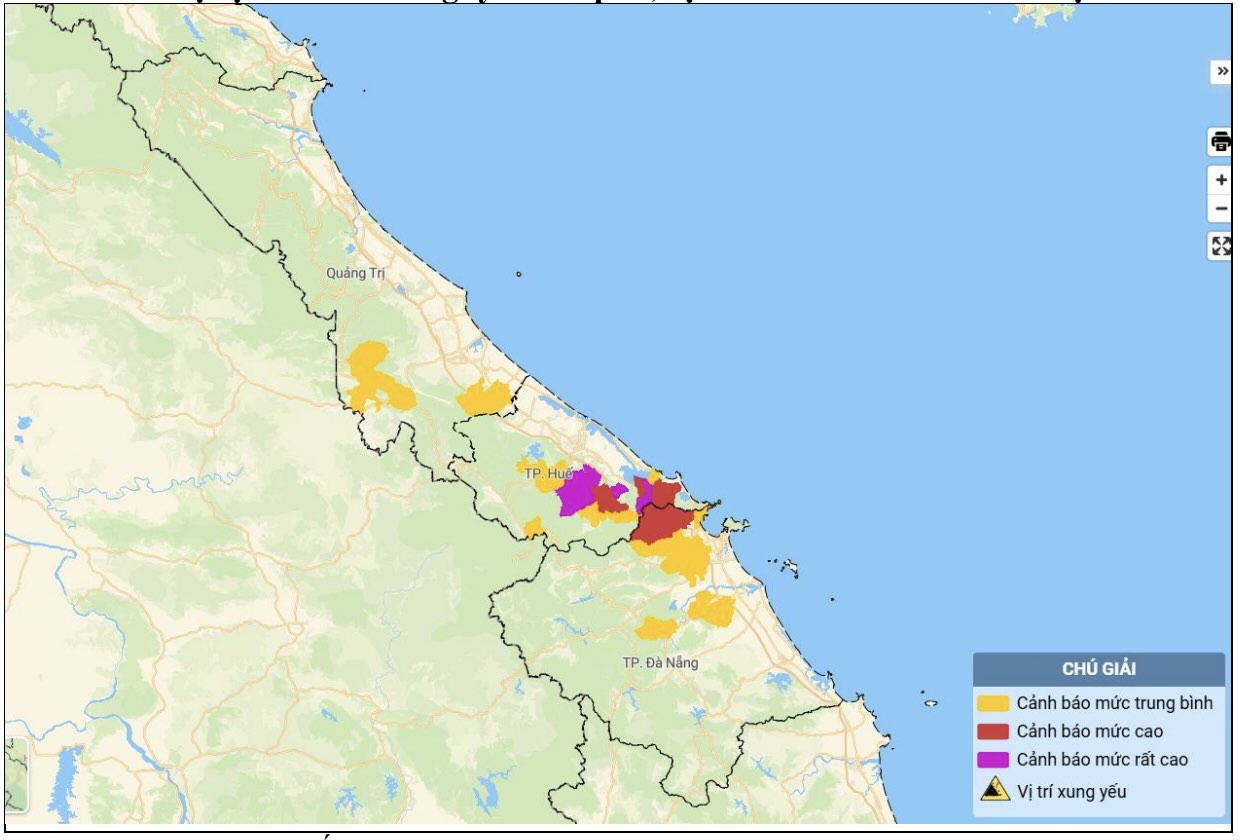
Task: Select the red high-warning legend swatch
Action: 994,731
